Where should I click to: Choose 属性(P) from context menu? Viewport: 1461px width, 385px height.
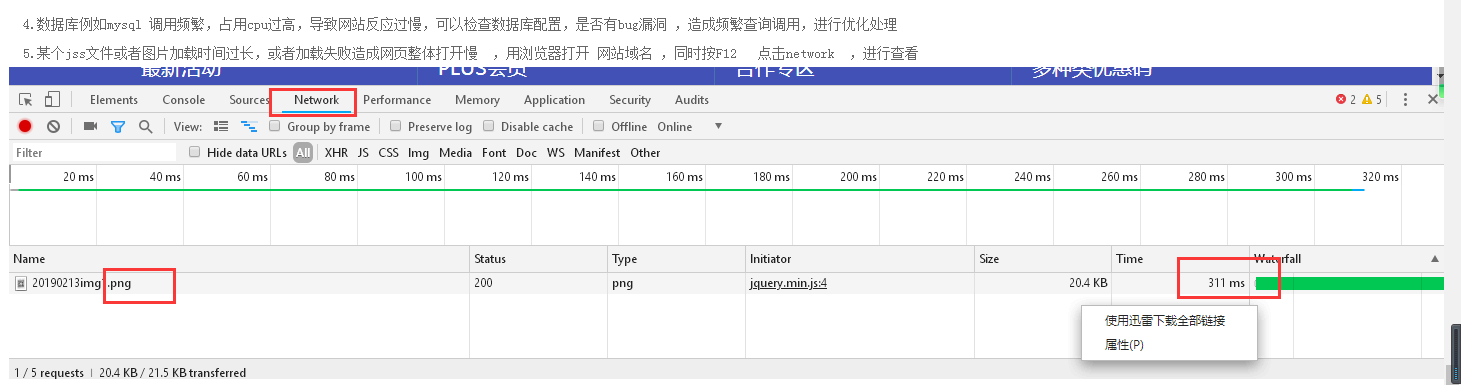(x=1124, y=345)
